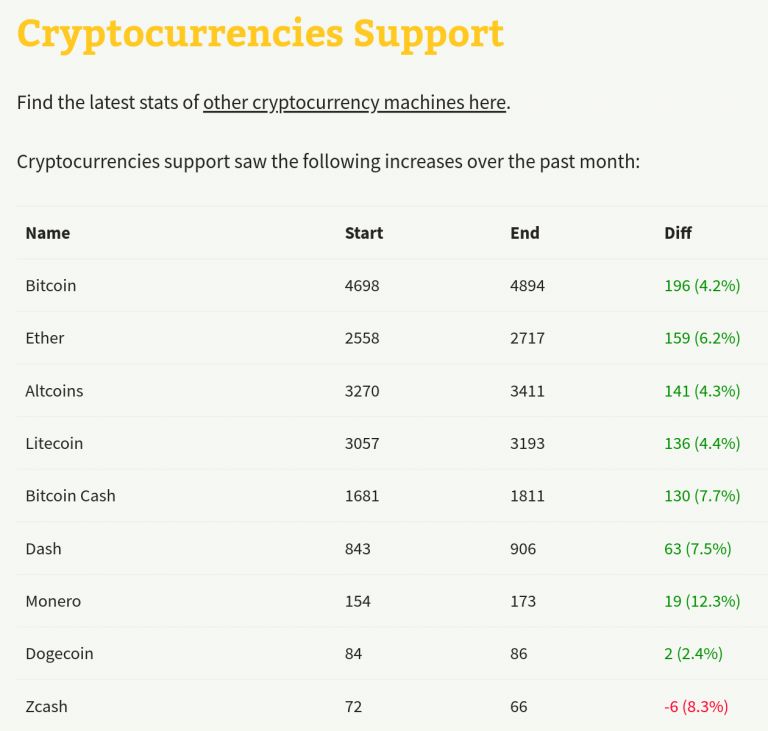Screen dimensions: 768x731
Task: Select the Monero row name
Action: tap(53, 601)
